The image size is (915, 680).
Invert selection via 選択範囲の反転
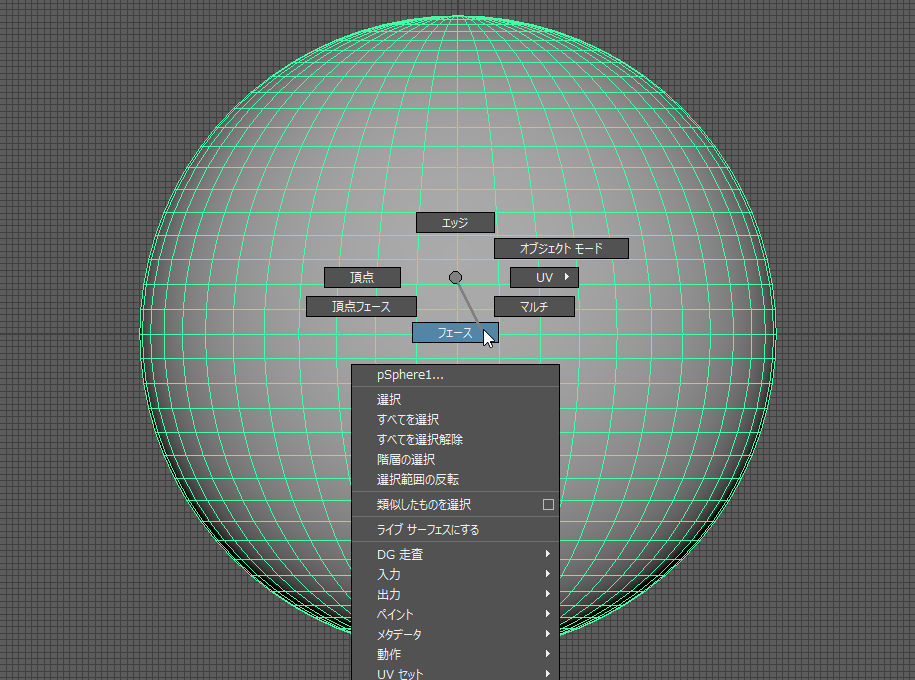tap(415, 479)
